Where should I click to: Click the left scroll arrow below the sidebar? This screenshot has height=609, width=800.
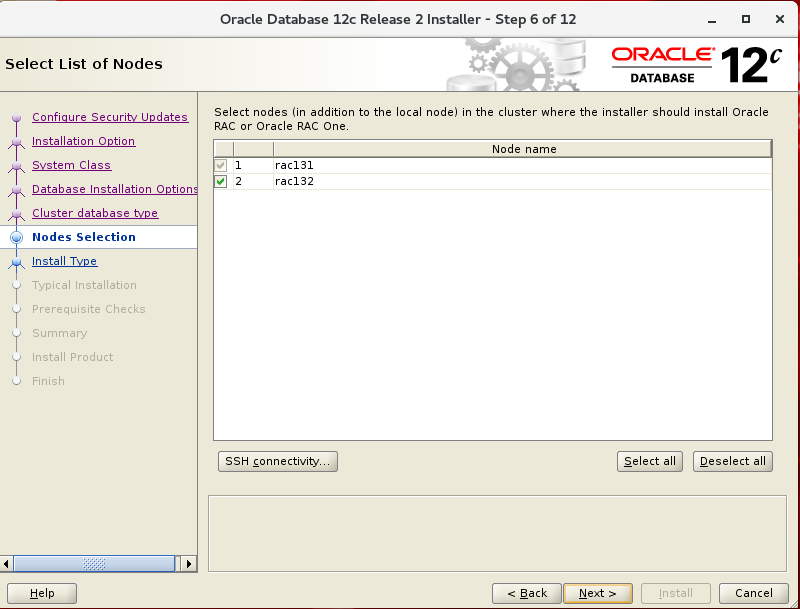tap(7, 563)
